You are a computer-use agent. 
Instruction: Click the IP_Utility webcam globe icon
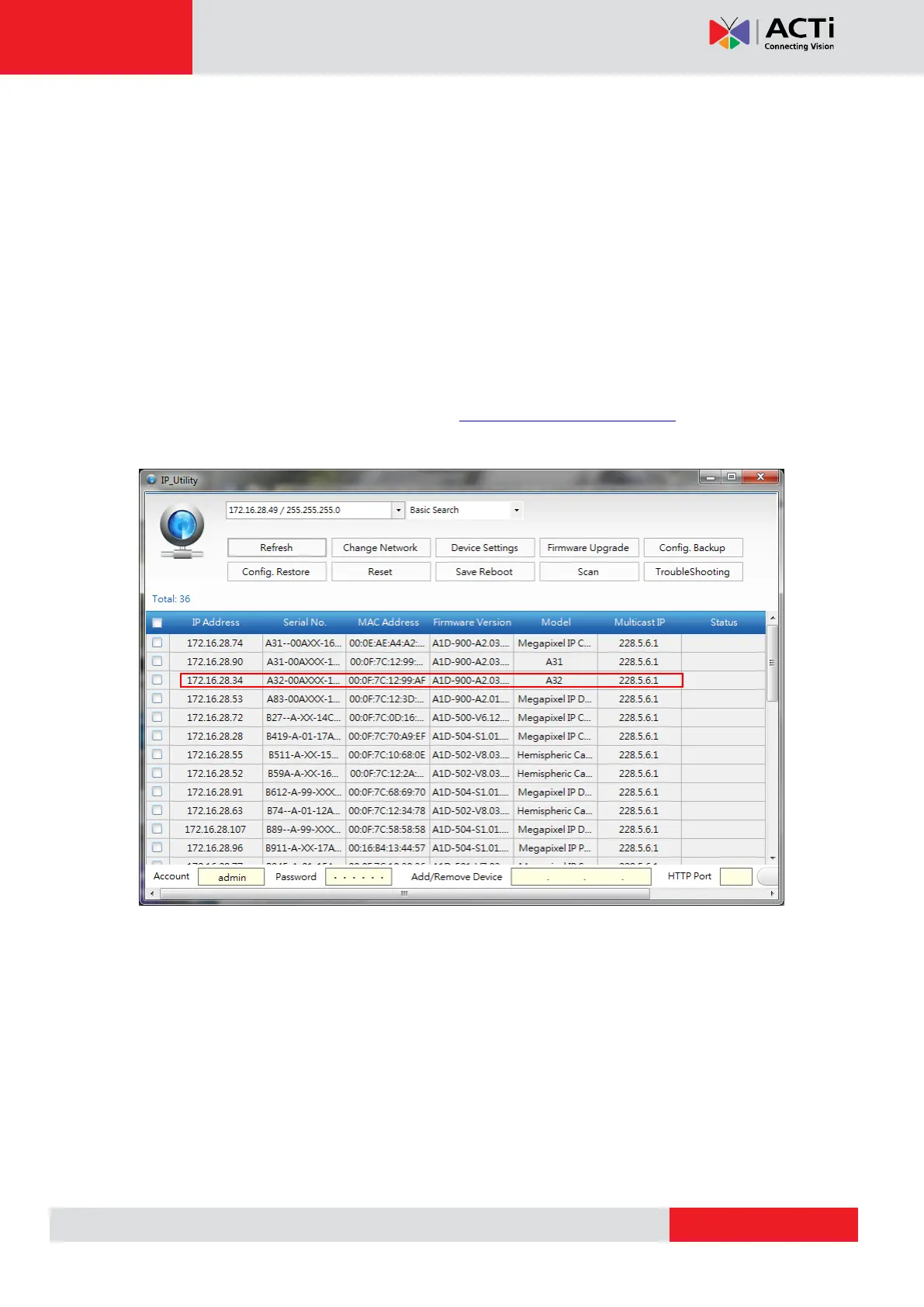[182, 532]
